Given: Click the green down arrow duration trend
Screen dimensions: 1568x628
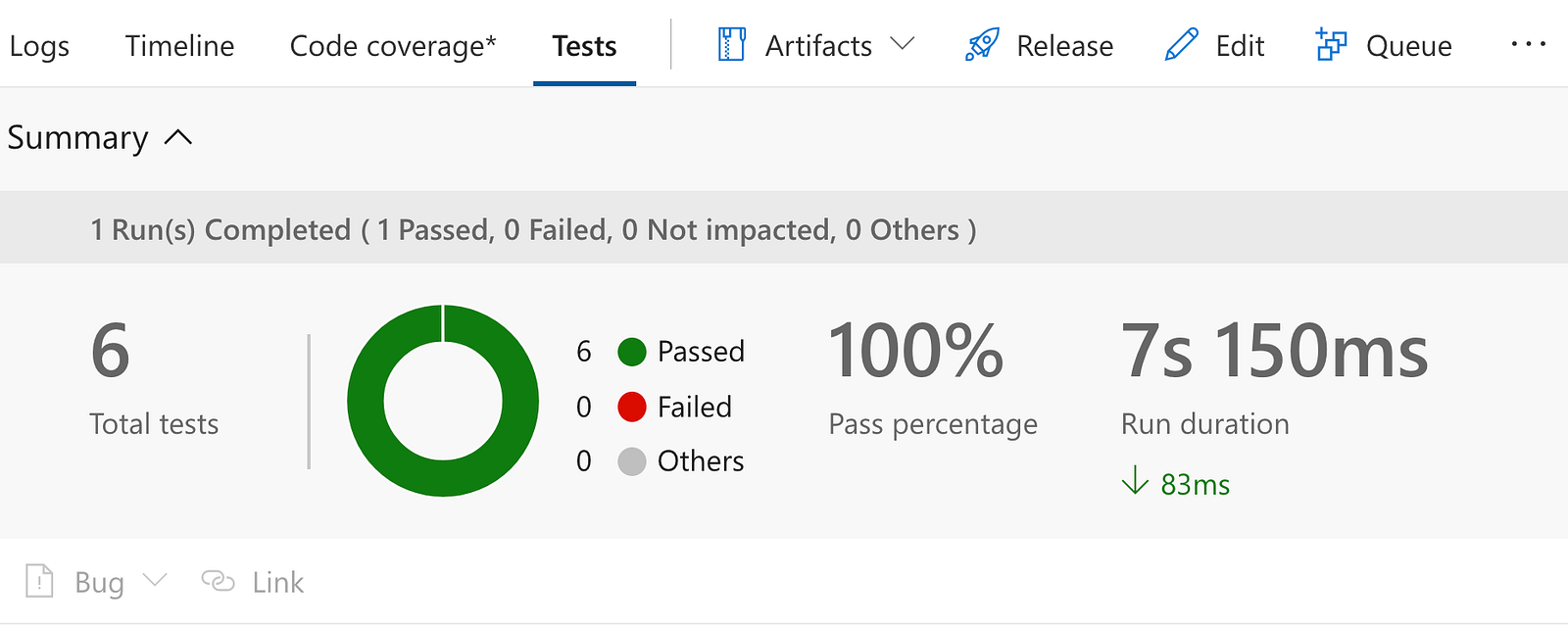Looking at the screenshot, I should pos(1135,481).
